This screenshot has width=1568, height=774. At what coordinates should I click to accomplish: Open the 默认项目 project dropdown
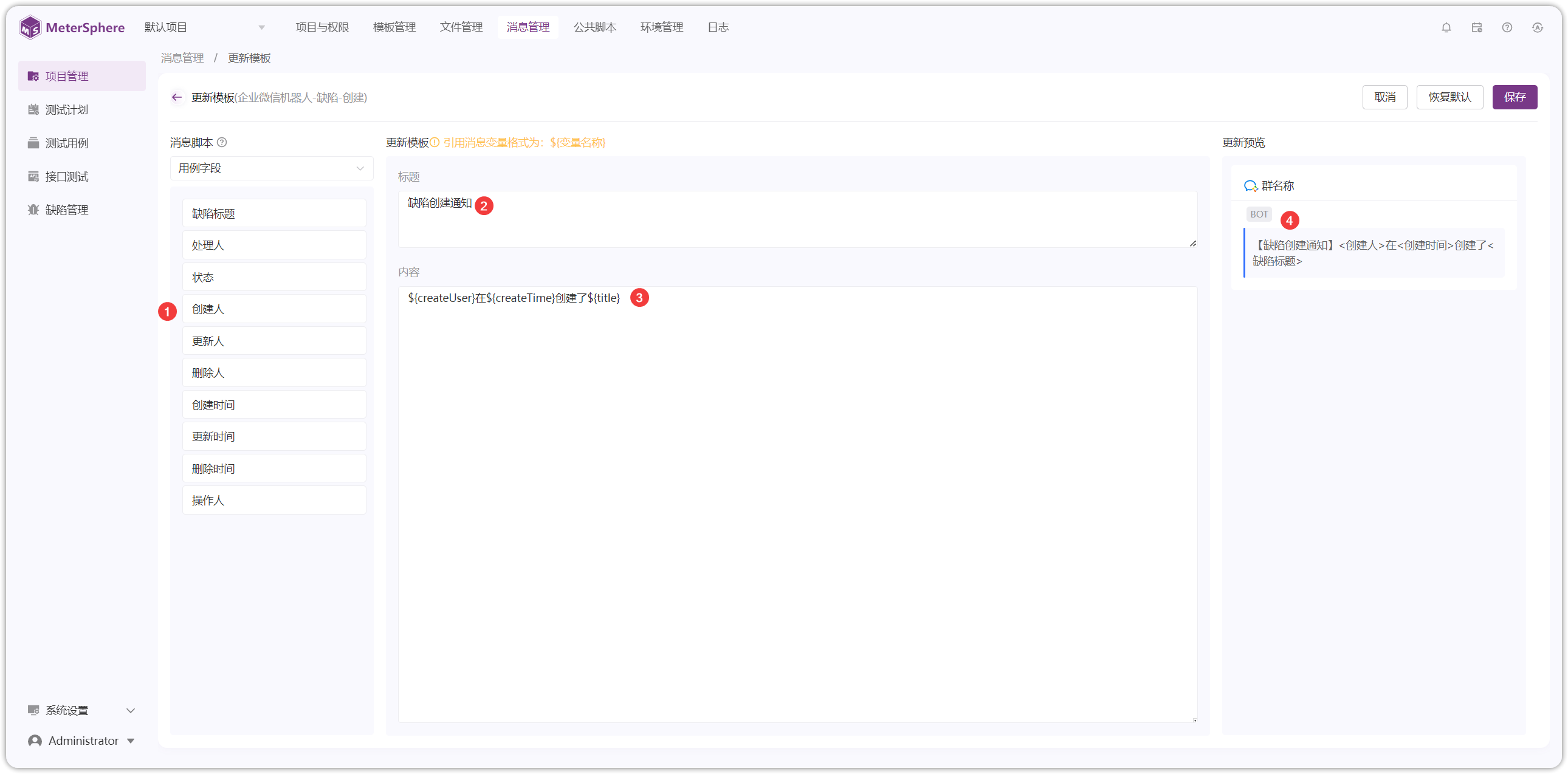pos(205,27)
